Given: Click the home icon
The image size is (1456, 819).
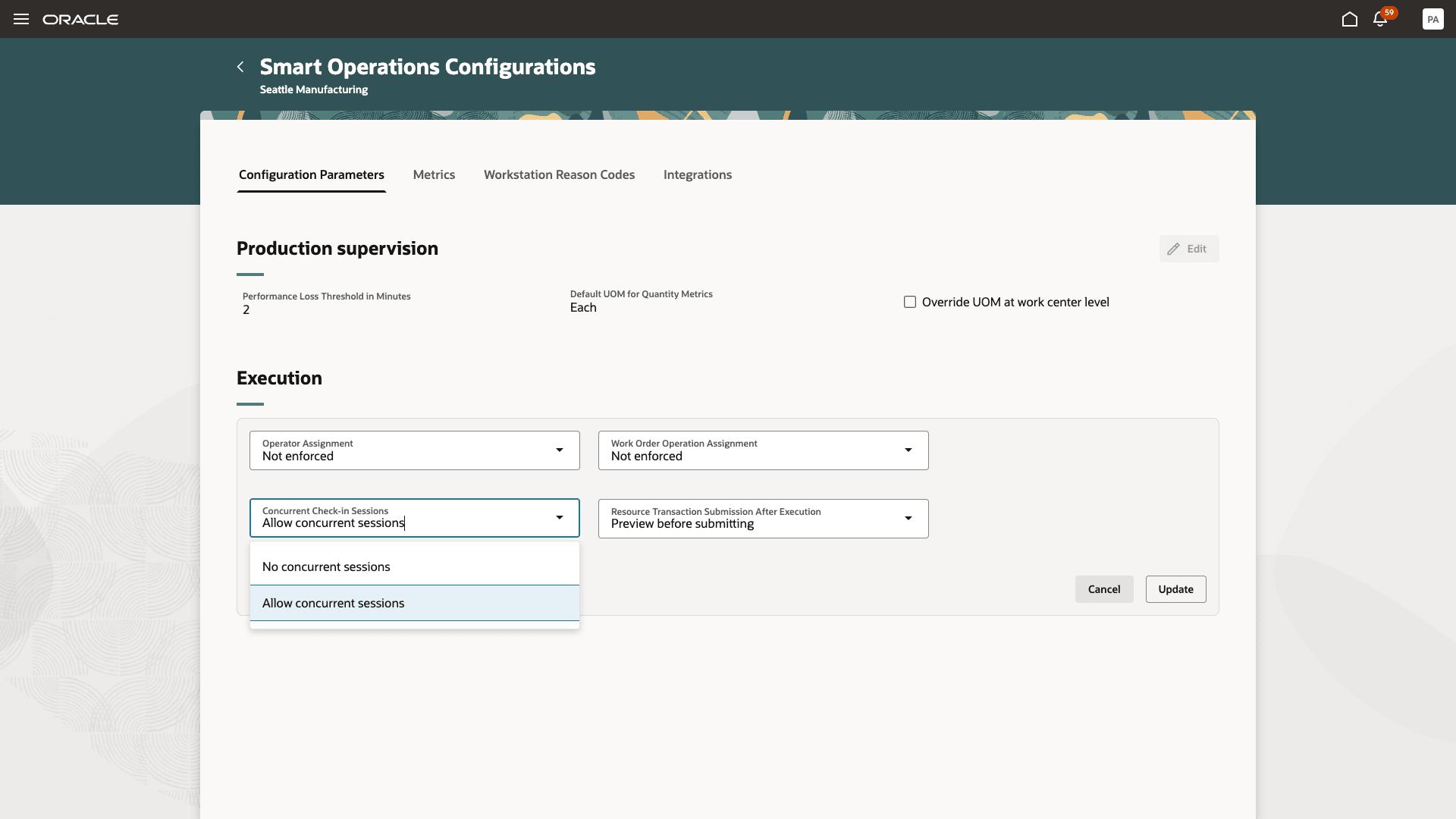Looking at the screenshot, I should 1350,19.
